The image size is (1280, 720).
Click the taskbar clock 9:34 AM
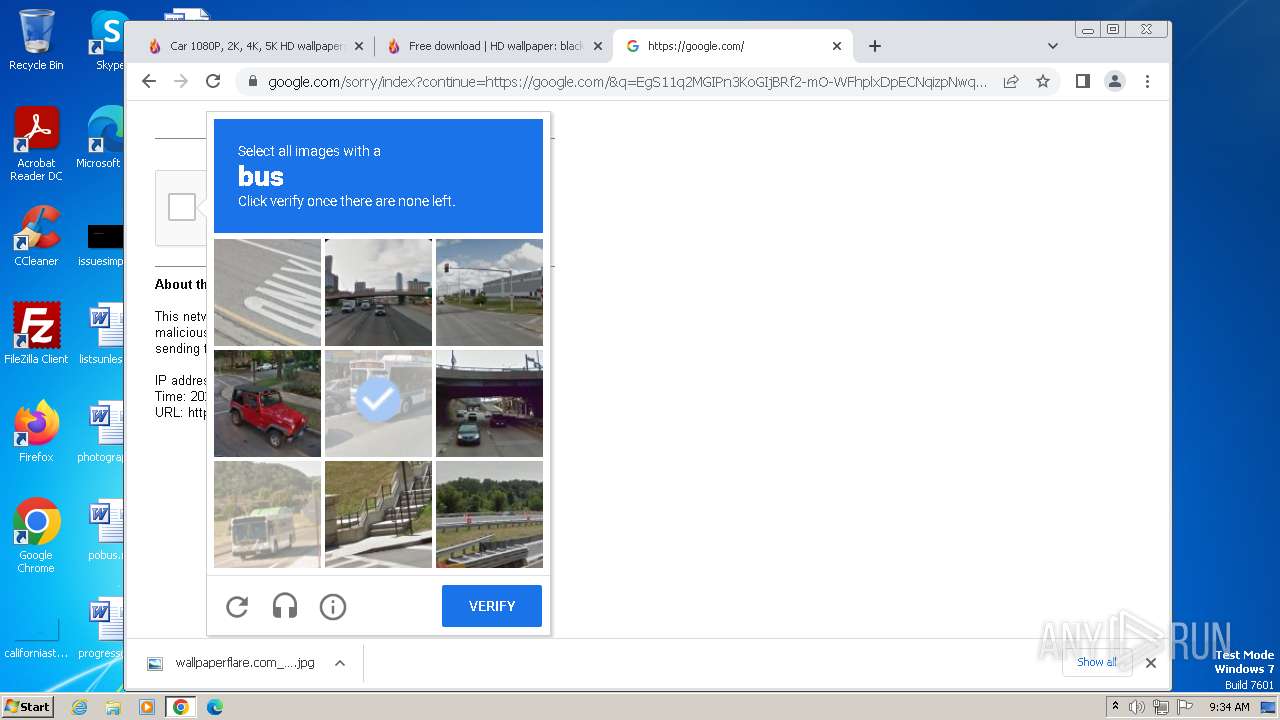[x=1229, y=707]
